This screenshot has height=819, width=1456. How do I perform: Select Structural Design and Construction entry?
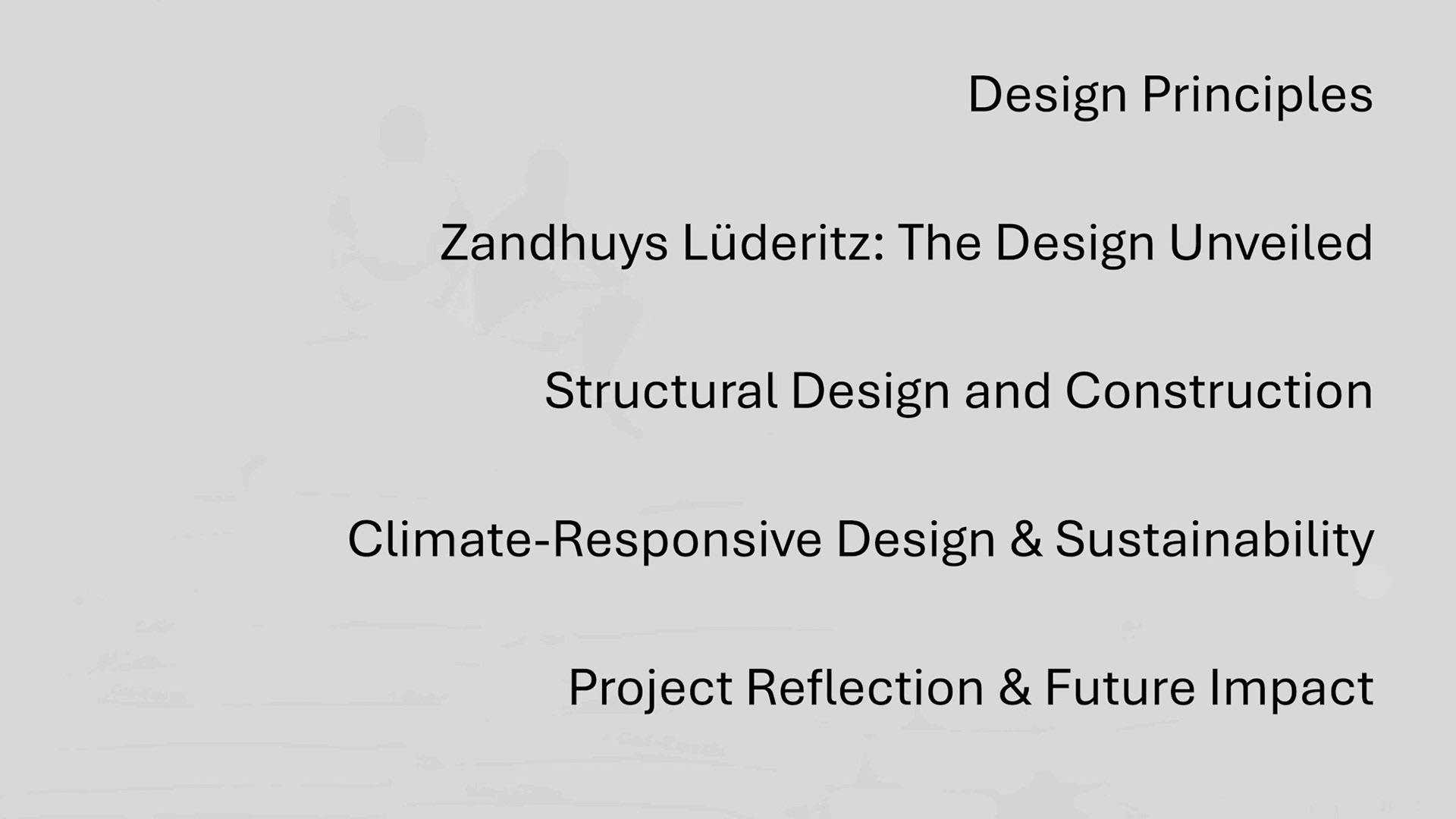959,391
